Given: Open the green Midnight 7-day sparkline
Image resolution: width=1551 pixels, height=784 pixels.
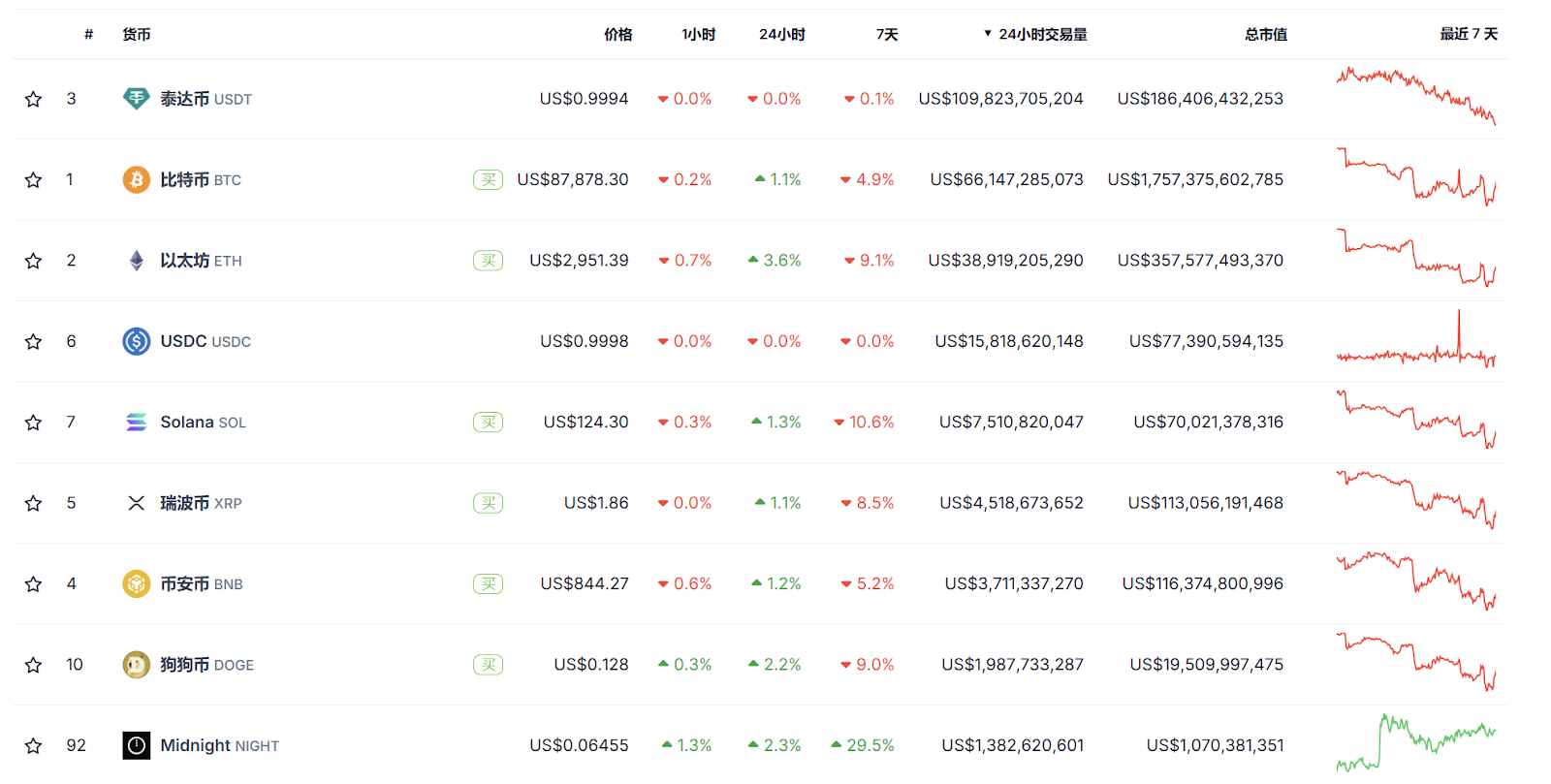Looking at the screenshot, I should [1416, 742].
